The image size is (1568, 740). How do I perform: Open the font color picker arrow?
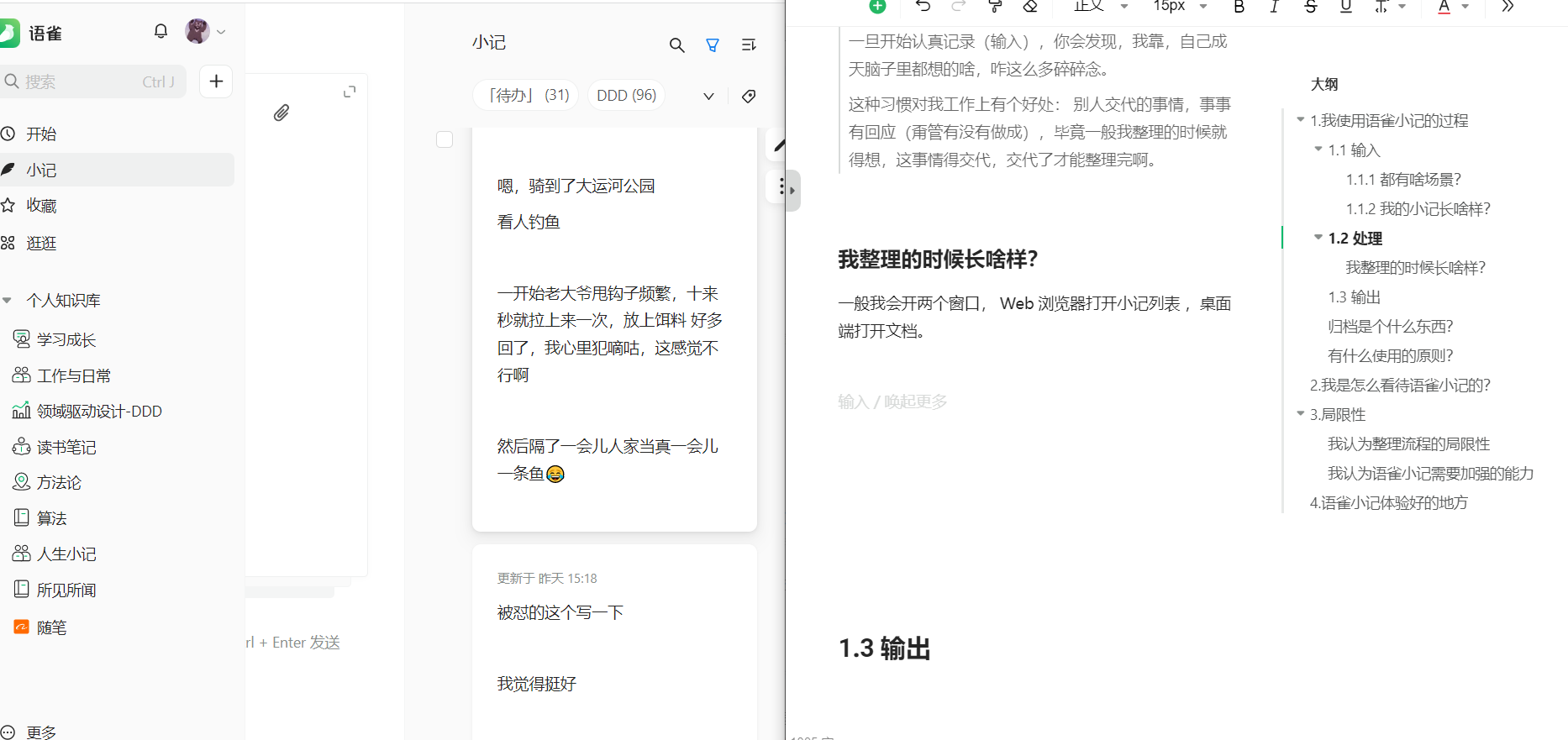(1465, 7)
